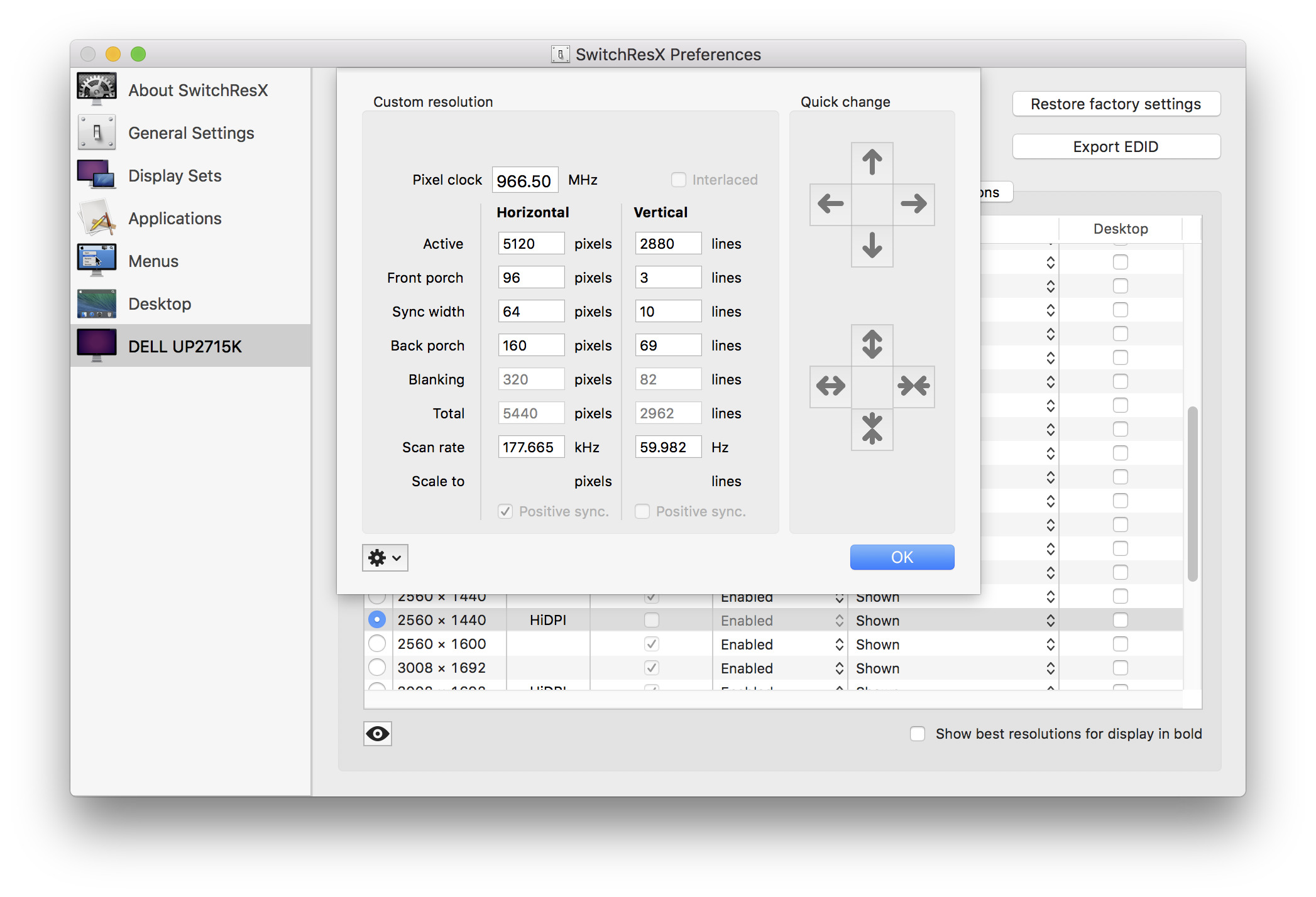Open Shown dropdown for 3008 × 1692 row
Viewport: 1316px width, 897px height.
coord(952,668)
